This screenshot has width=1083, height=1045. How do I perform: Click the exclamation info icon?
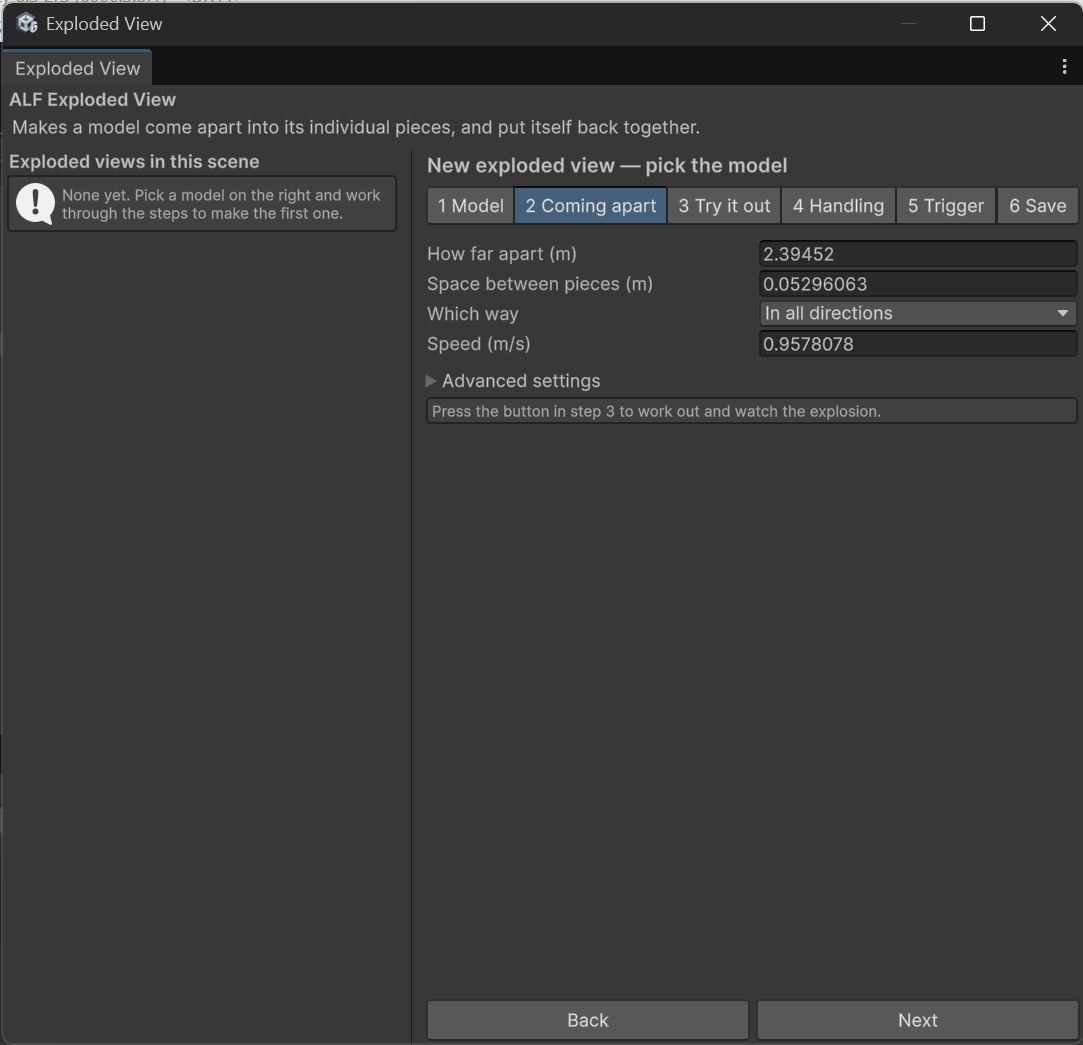coord(35,204)
